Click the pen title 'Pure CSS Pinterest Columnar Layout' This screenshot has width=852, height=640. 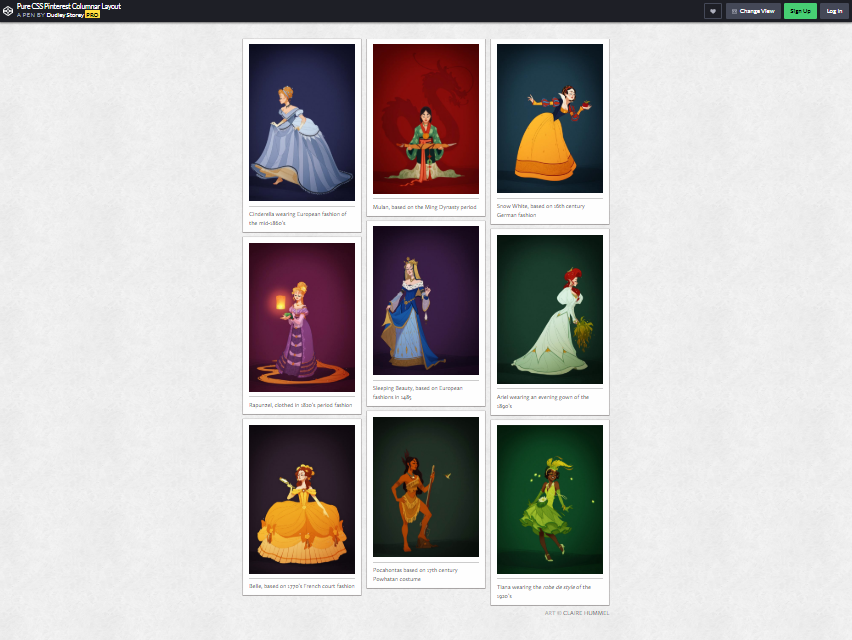69,6
